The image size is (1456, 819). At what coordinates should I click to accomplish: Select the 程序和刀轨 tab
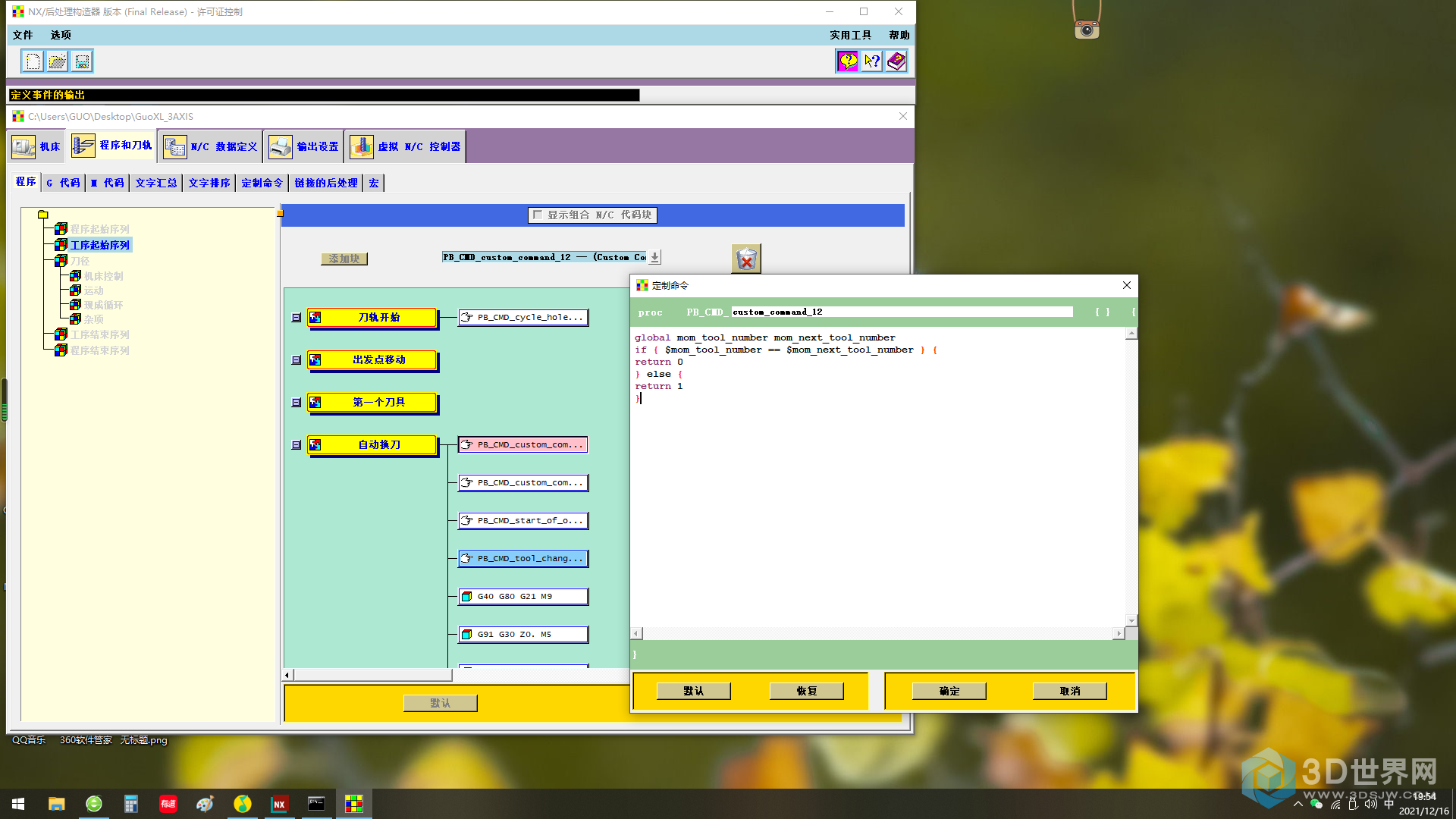pyautogui.click(x=112, y=146)
